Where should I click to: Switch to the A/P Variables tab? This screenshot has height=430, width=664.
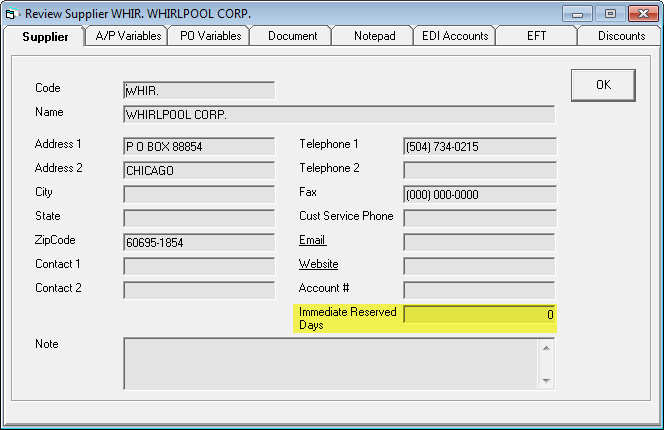click(x=127, y=36)
